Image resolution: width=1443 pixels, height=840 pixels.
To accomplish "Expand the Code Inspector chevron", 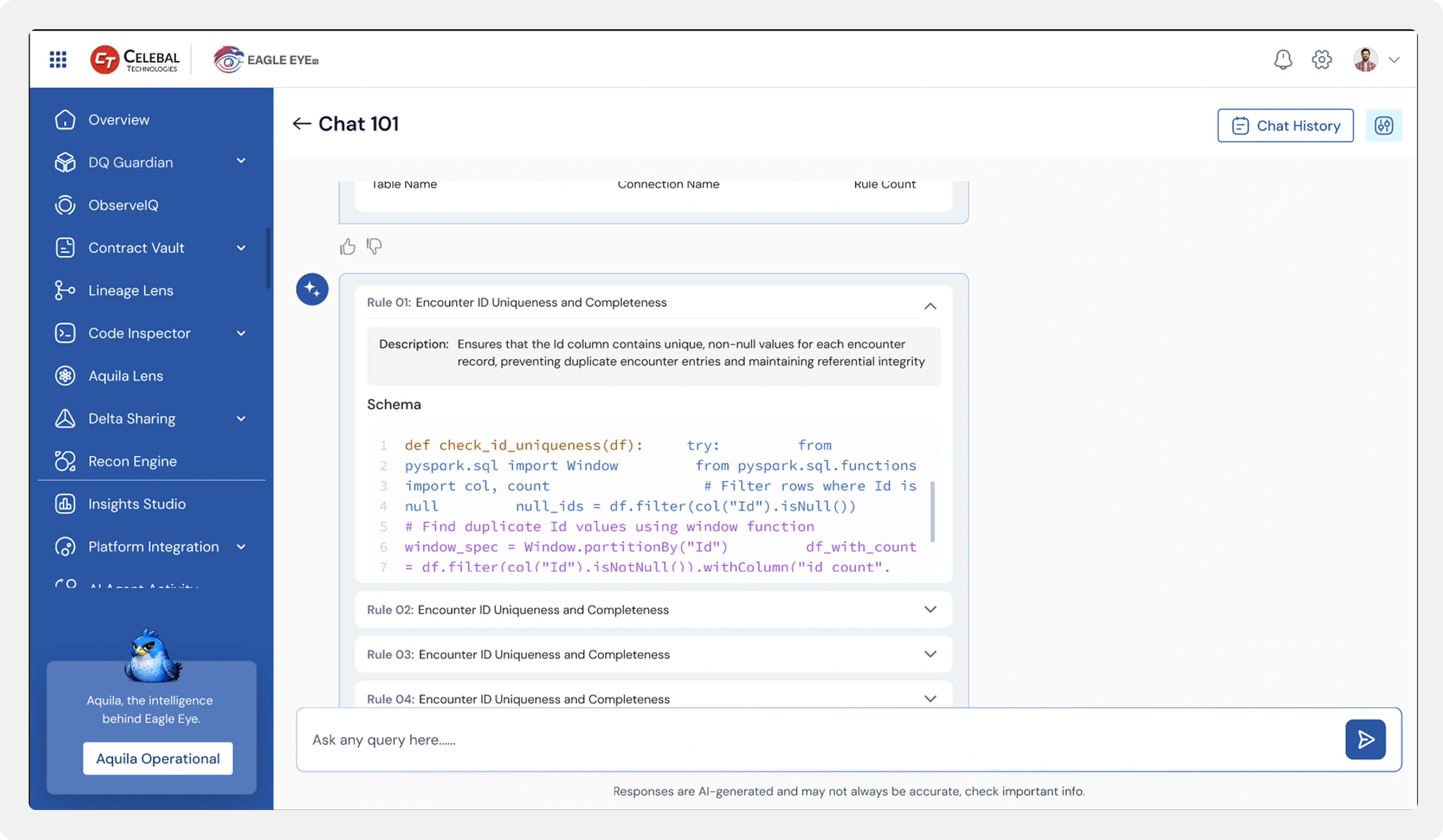I will point(241,333).
